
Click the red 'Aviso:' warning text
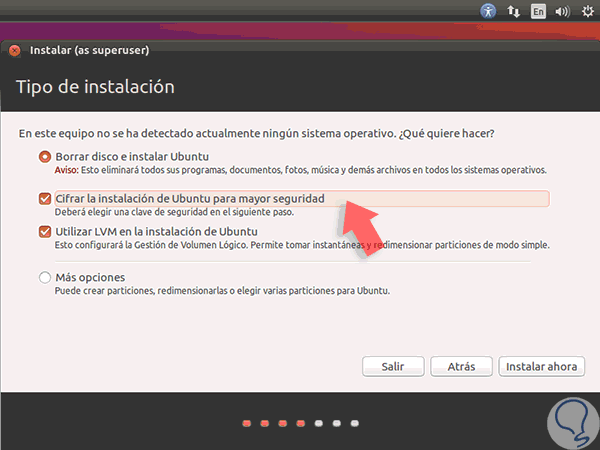[67, 170]
